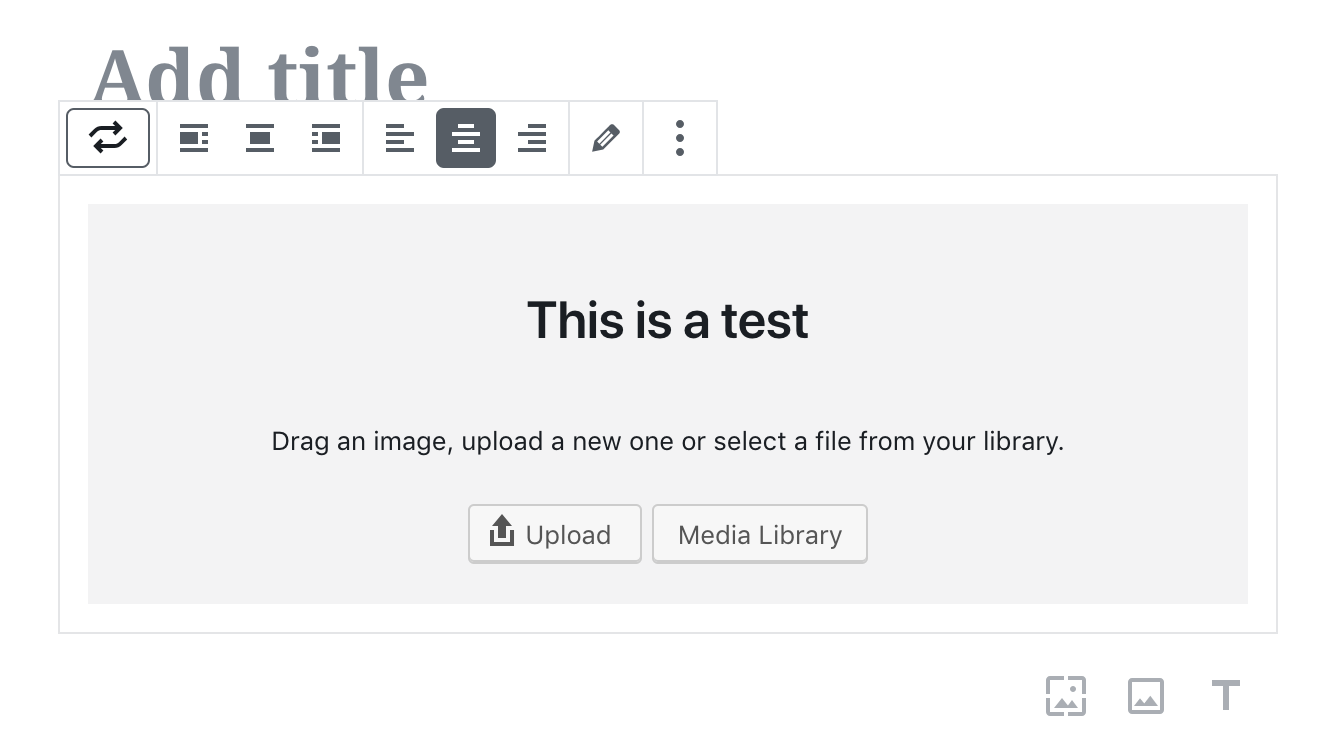This screenshot has width=1330, height=754.
Task: Click the 'Drag an image' instruction text
Action: tap(668, 441)
